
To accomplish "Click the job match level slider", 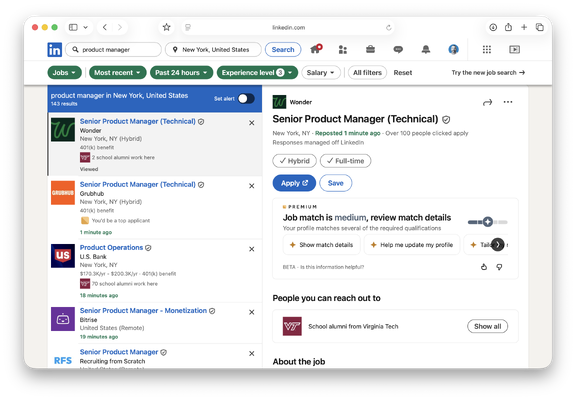I will coord(487,222).
